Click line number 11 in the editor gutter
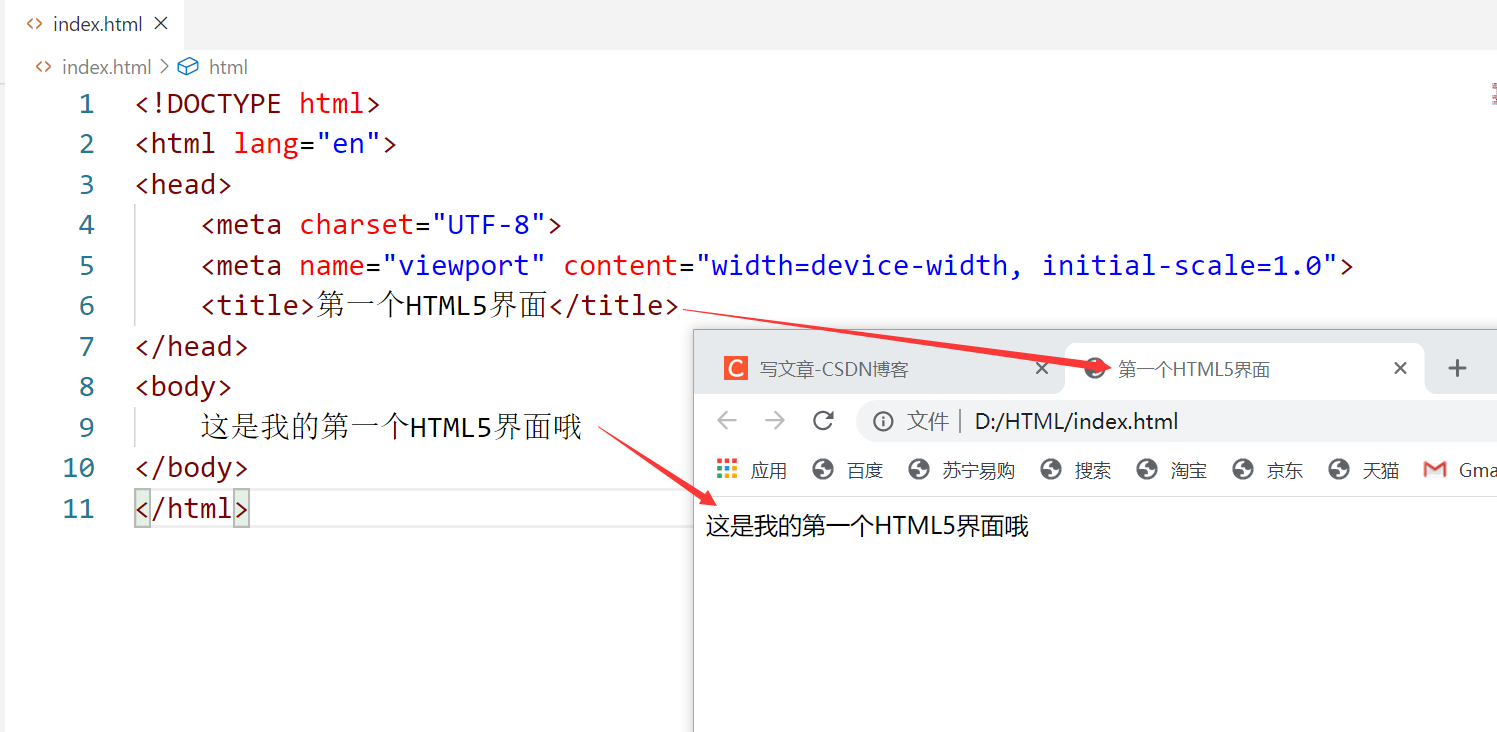 (78, 509)
